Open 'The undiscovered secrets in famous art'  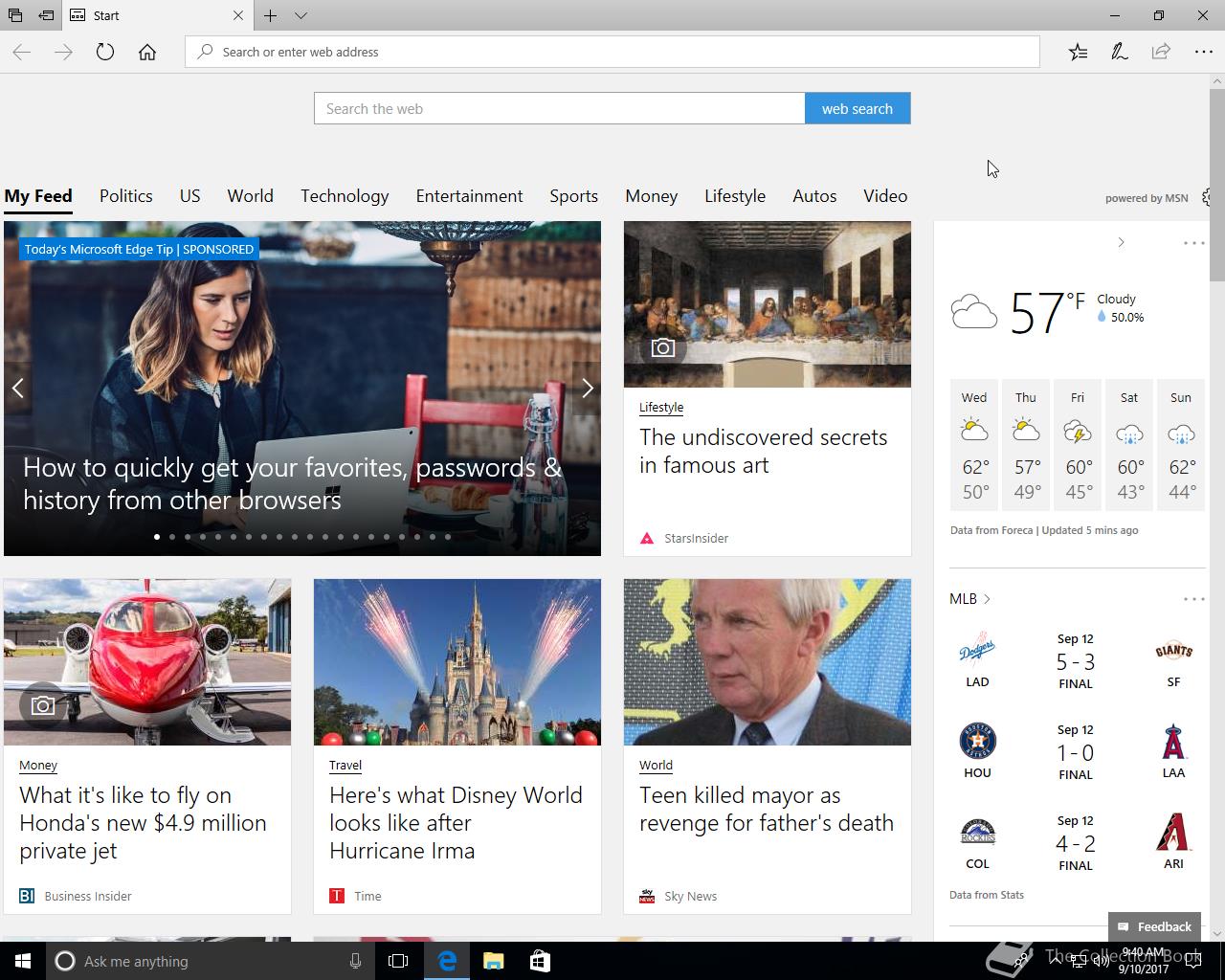tap(764, 451)
